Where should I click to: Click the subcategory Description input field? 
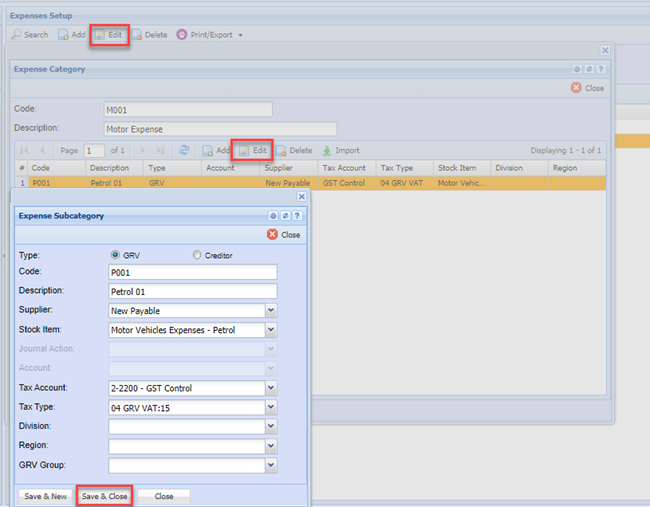tap(192, 291)
